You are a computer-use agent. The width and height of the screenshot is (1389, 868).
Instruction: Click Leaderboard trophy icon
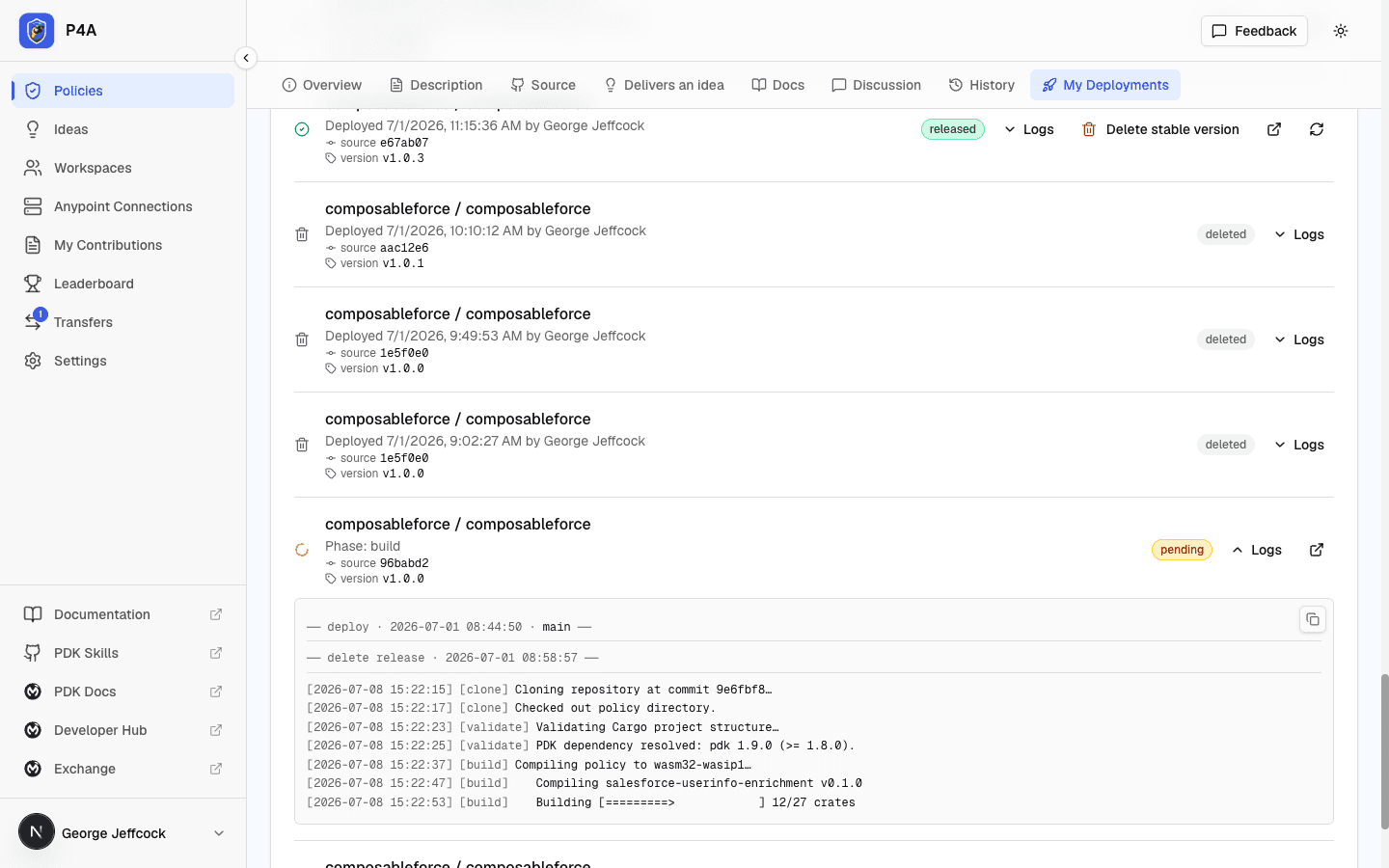(33, 284)
